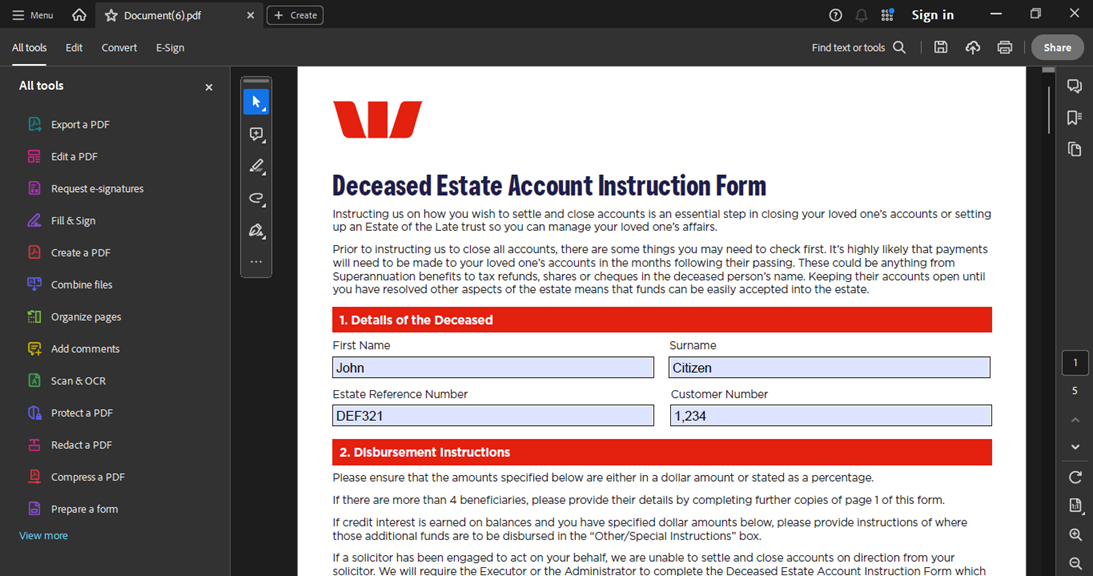Select Redact a PDF tool
This screenshot has width=1093, height=576.
pos(81,445)
